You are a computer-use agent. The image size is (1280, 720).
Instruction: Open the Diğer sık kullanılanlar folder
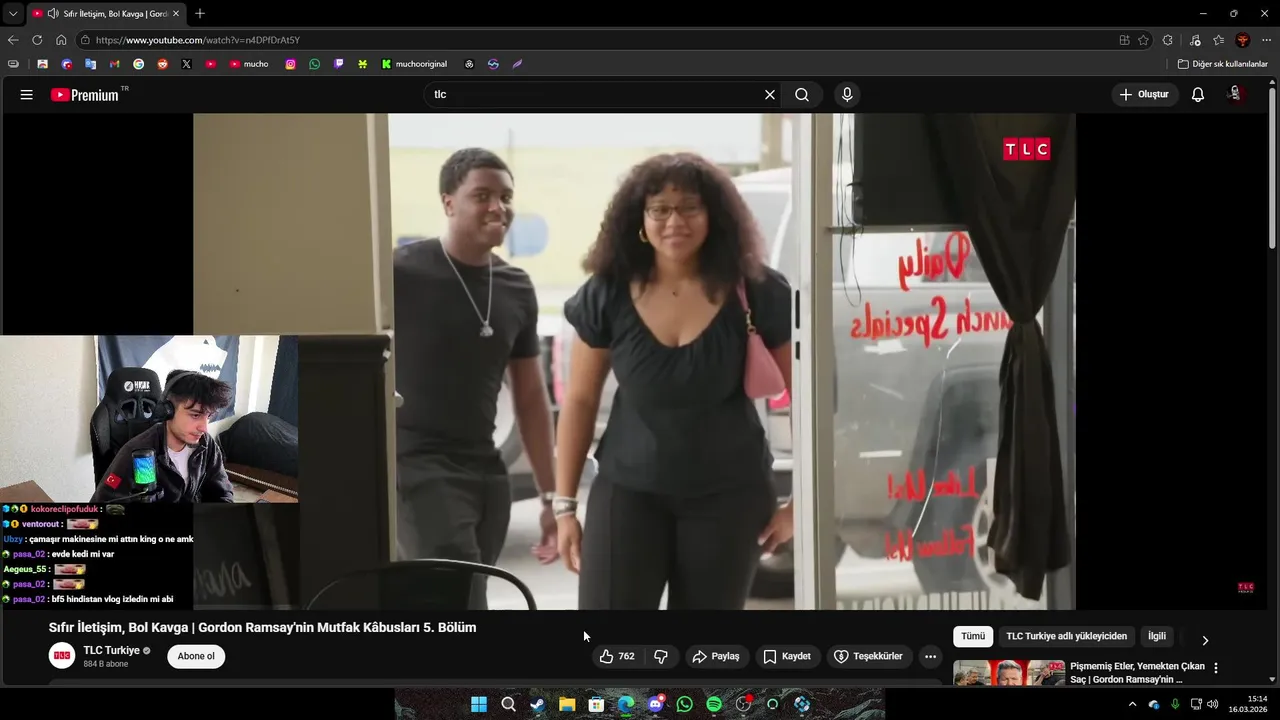(x=1222, y=64)
